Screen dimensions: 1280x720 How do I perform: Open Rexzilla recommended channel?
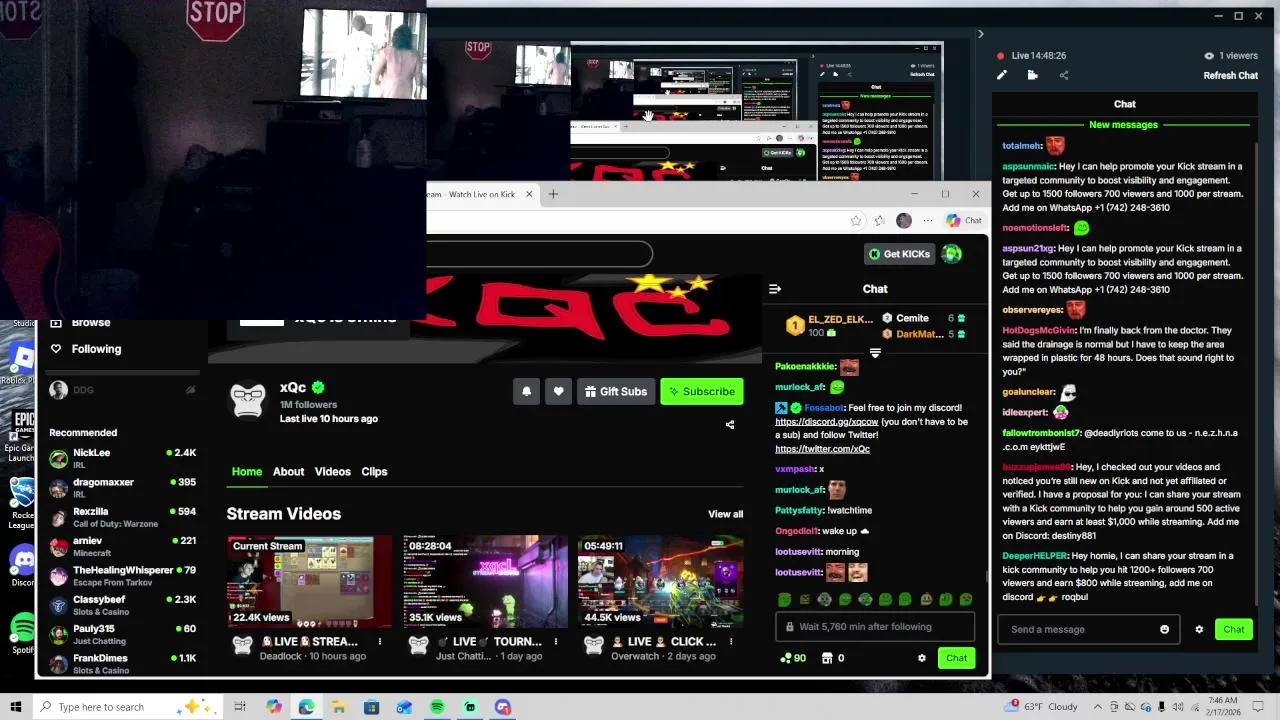pos(122,517)
